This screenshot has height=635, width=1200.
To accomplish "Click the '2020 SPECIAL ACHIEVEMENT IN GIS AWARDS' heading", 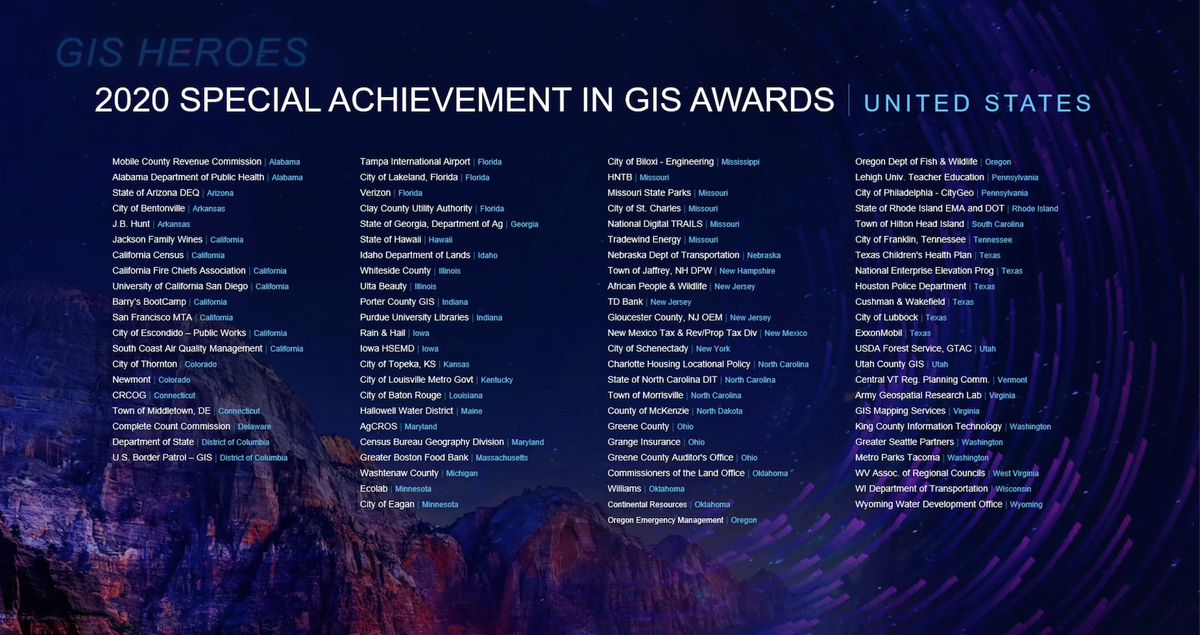I will click(464, 101).
